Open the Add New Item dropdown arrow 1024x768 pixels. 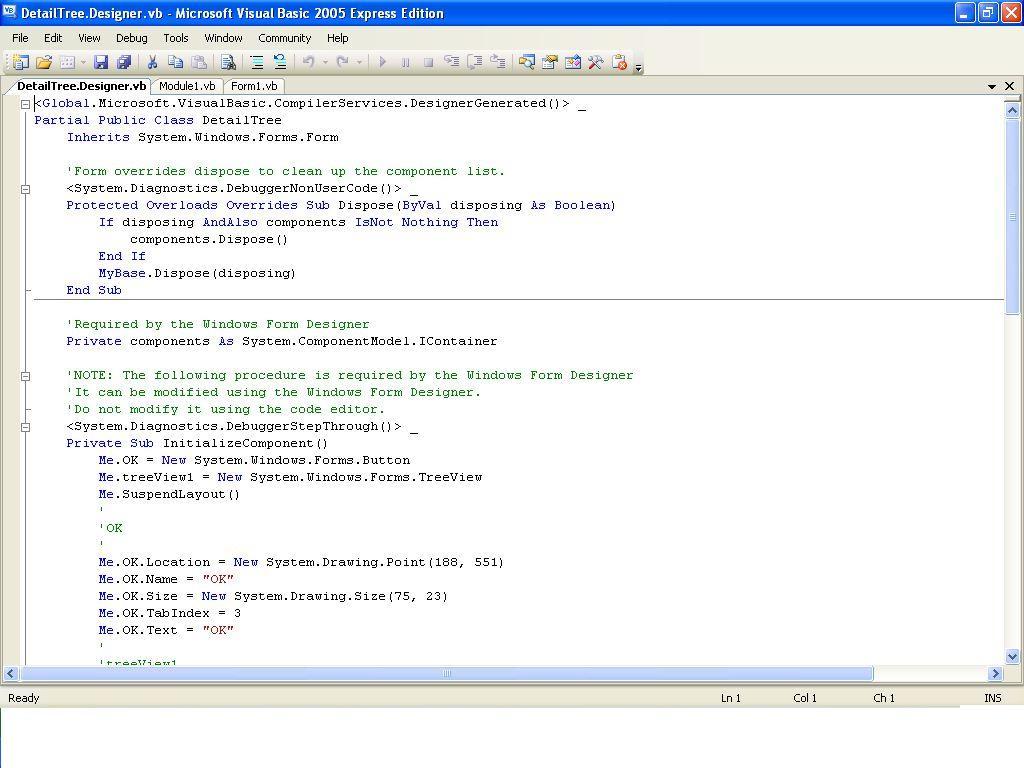[x=83, y=62]
